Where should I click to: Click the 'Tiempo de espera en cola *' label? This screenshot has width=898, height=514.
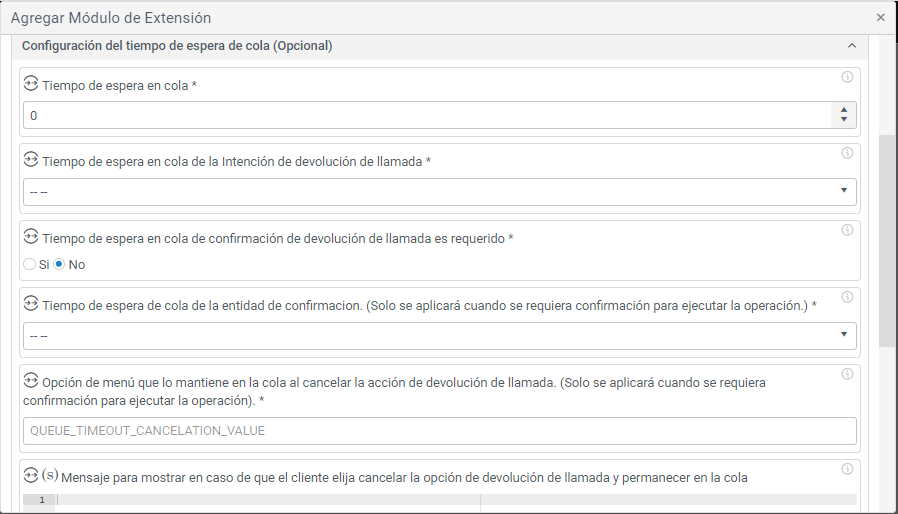[119, 85]
